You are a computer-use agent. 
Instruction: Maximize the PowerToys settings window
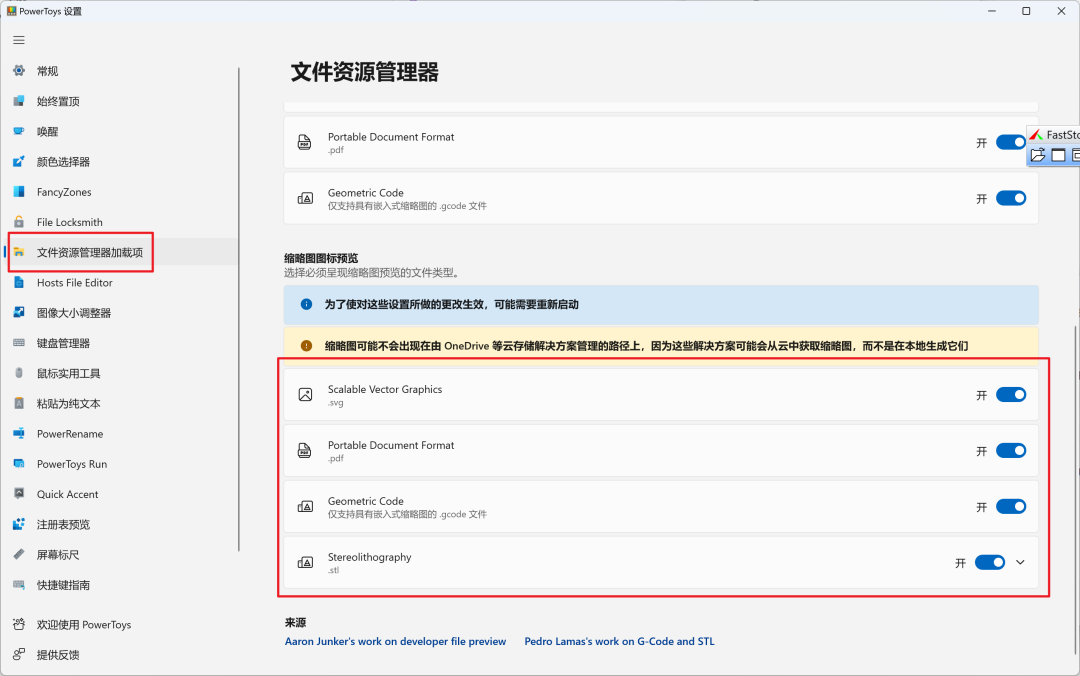tap(1026, 11)
